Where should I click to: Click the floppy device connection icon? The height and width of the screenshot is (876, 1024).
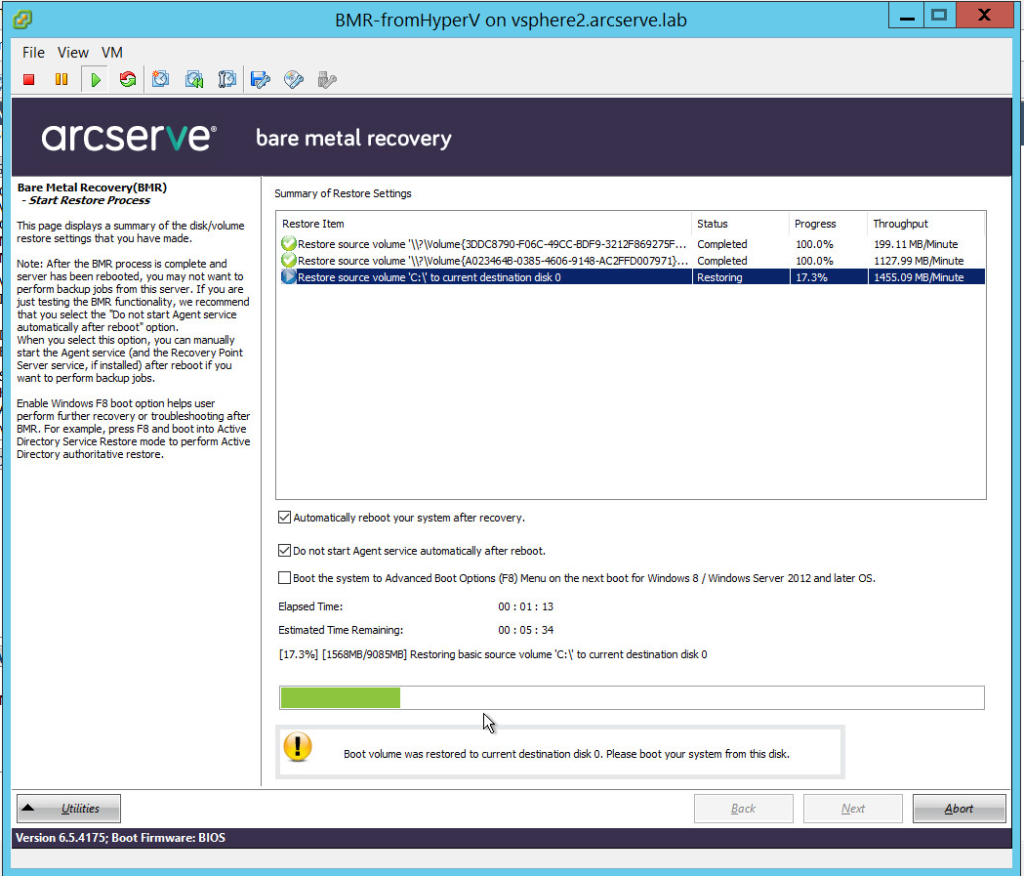click(x=261, y=80)
